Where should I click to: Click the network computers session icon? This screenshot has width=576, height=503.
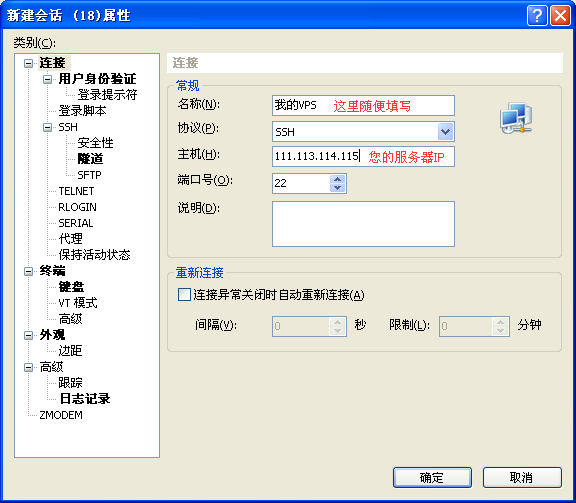click(x=516, y=118)
